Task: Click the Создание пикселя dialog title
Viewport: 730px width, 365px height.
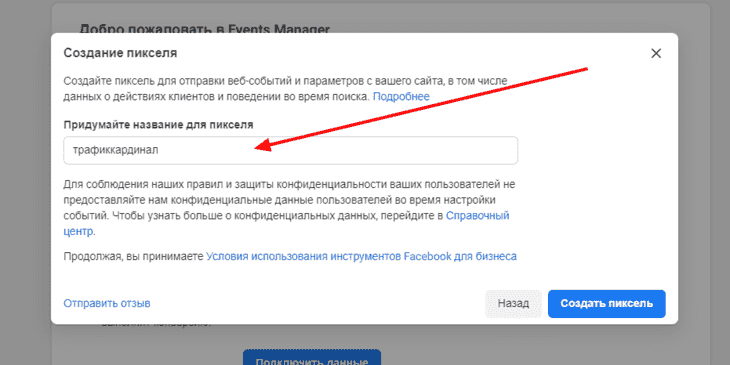Action: 120,53
